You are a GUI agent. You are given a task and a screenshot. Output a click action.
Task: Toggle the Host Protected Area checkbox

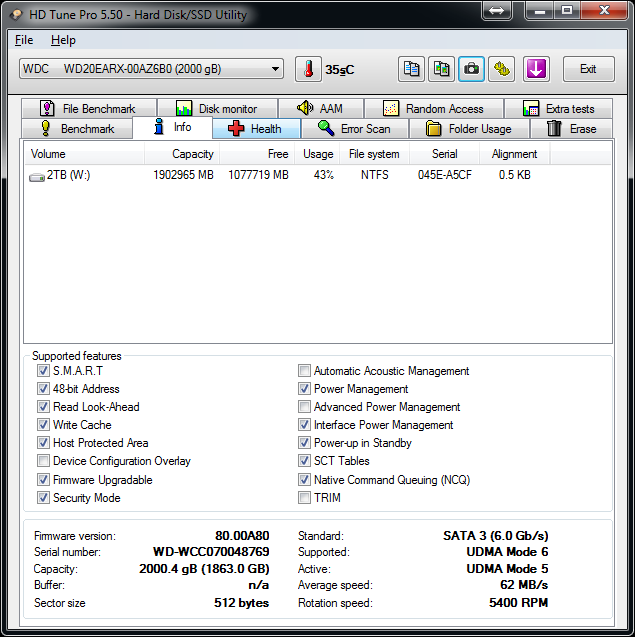point(43,442)
